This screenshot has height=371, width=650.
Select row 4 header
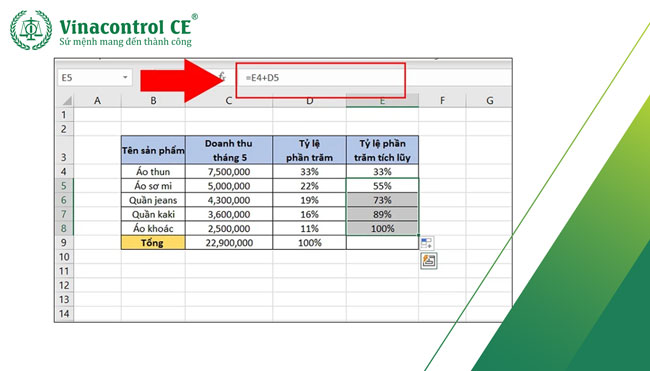click(x=64, y=172)
